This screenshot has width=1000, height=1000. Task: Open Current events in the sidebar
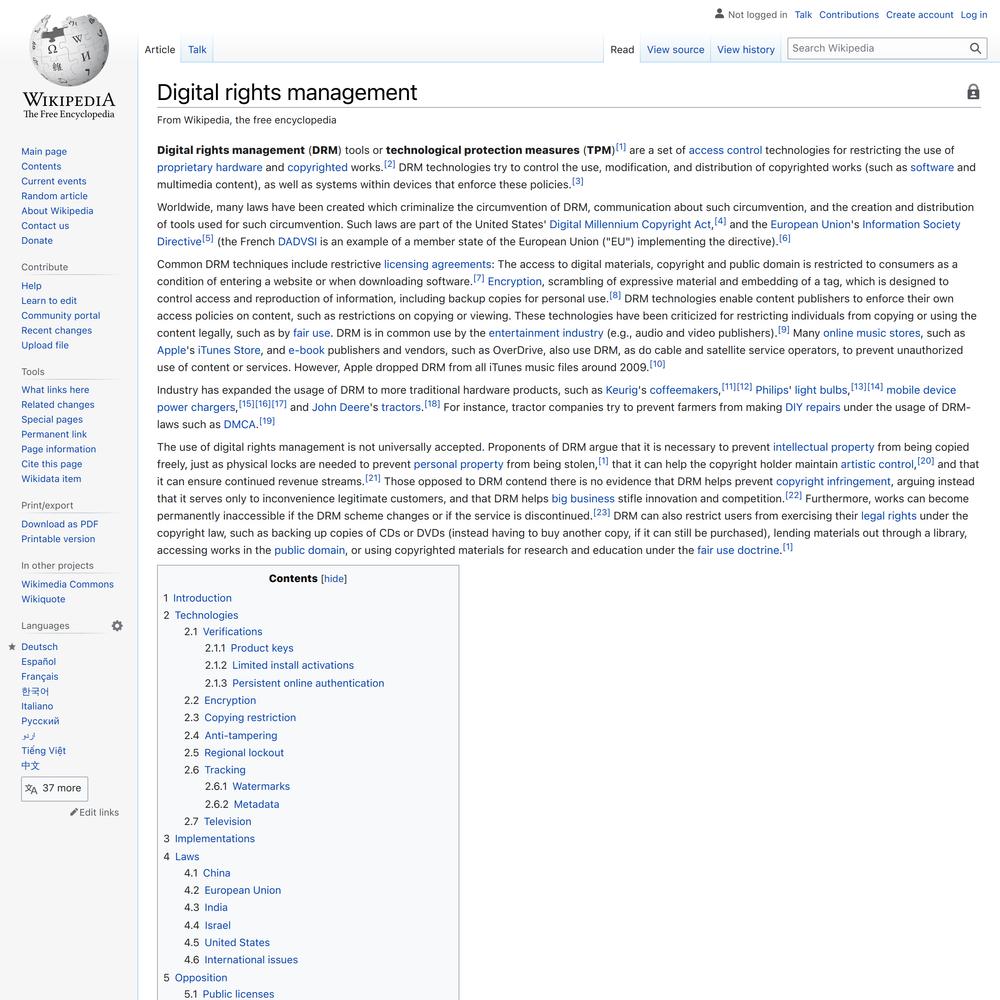coord(54,181)
